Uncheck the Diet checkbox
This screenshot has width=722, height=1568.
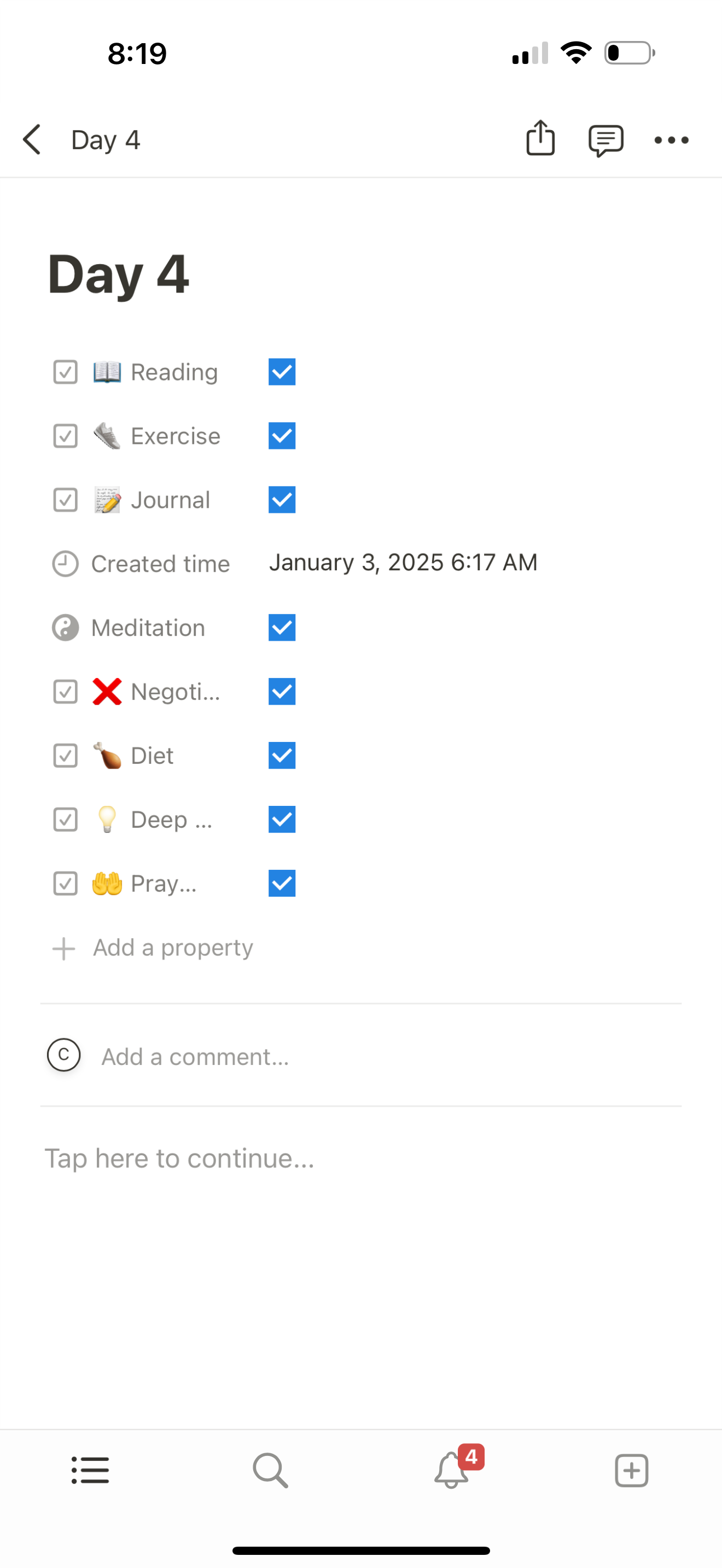point(282,756)
